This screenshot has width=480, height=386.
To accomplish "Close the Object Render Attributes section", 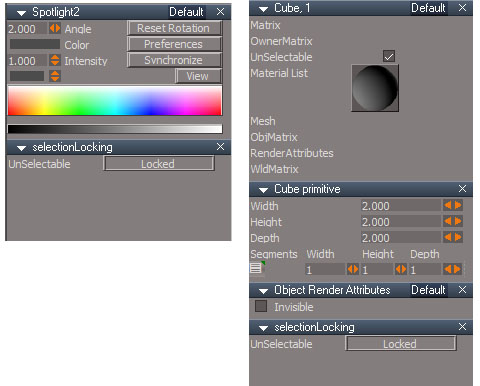I will [x=462, y=290].
